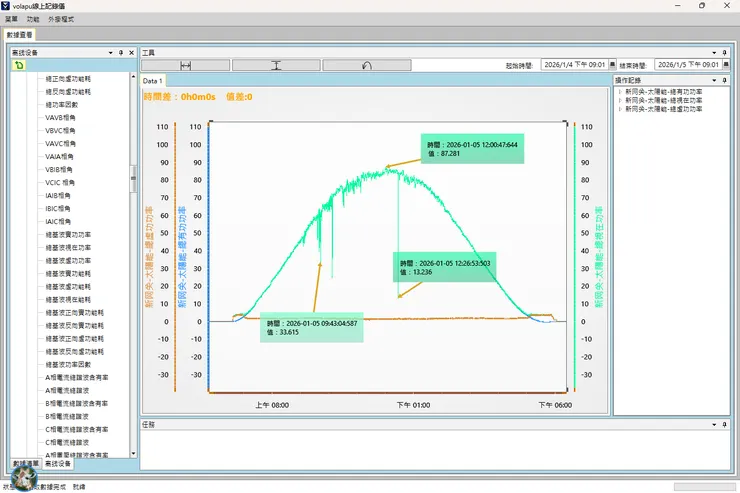The height and width of the screenshot is (493, 740).
Task: Select the IBIC相角 tree item
Action: point(58,209)
